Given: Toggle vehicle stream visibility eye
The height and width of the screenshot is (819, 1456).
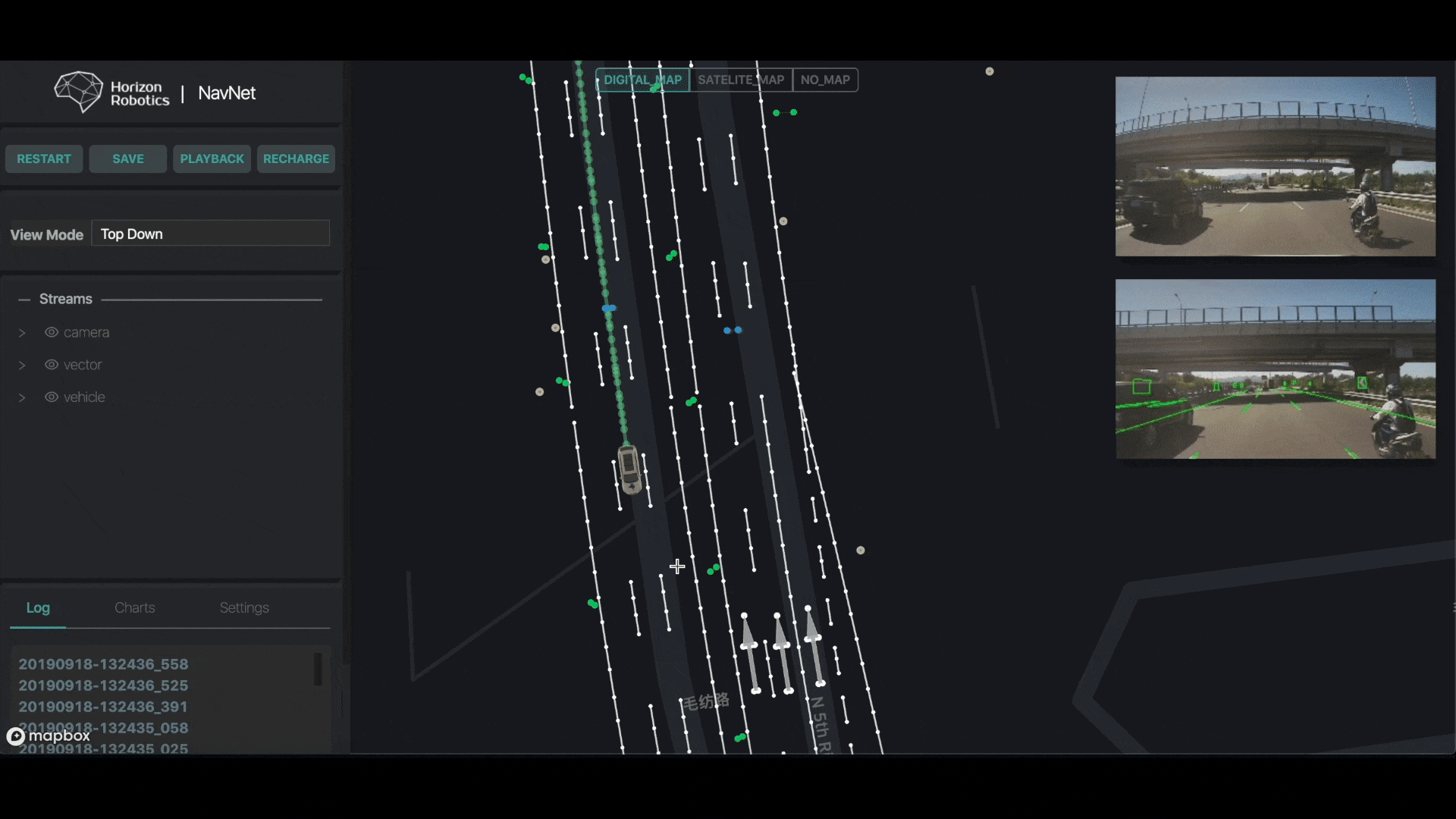Looking at the screenshot, I should (52, 397).
